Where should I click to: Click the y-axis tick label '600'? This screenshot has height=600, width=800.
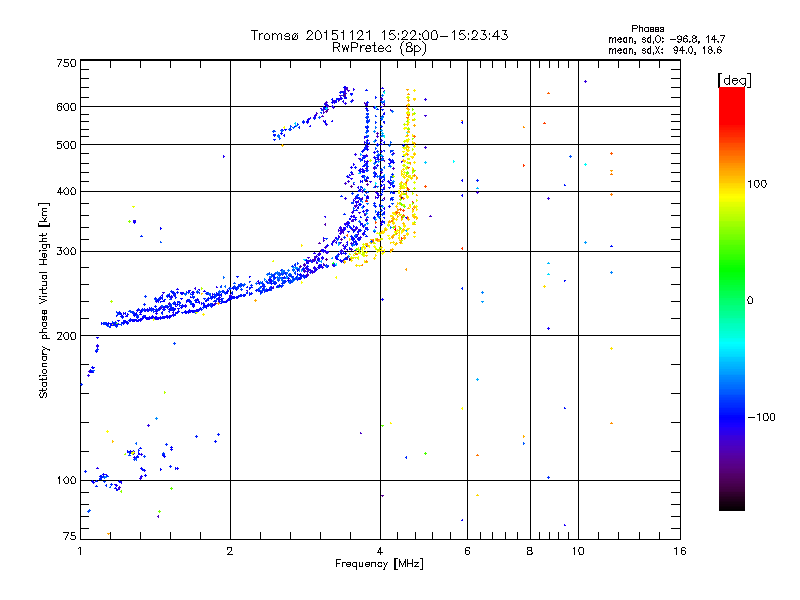(x=66, y=107)
